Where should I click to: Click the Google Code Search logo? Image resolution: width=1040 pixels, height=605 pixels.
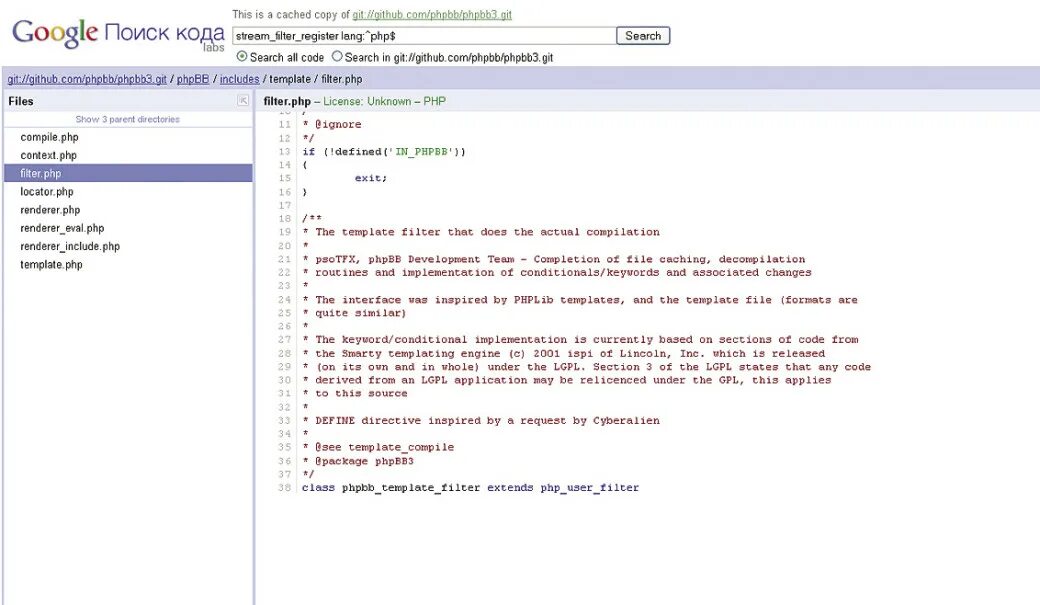pos(118,33)
